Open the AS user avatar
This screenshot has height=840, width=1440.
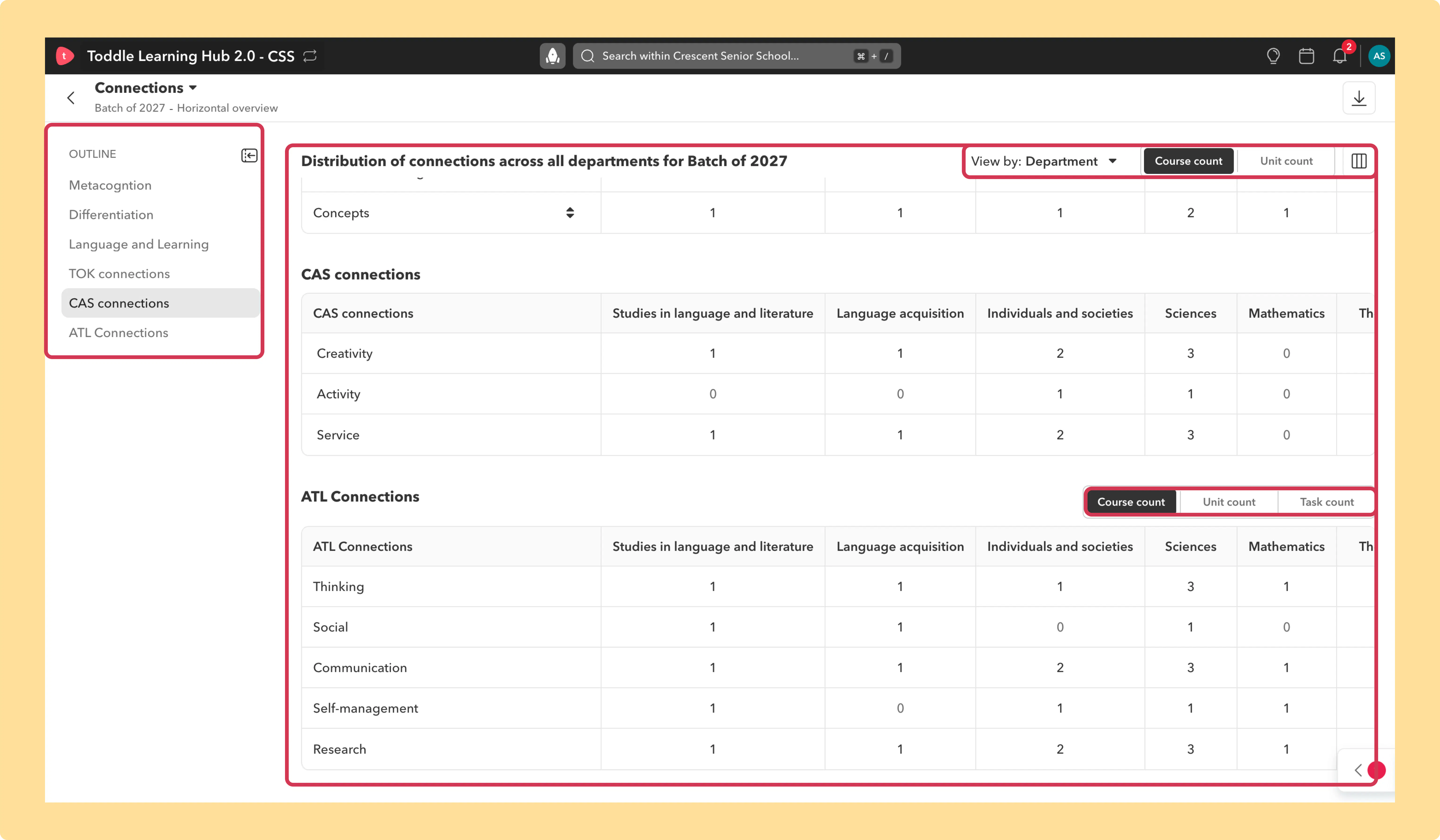tap(1379, 56)
